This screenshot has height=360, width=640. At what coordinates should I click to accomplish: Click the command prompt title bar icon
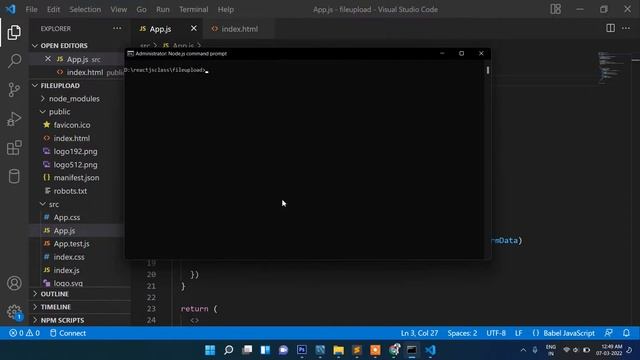[130, 53]
